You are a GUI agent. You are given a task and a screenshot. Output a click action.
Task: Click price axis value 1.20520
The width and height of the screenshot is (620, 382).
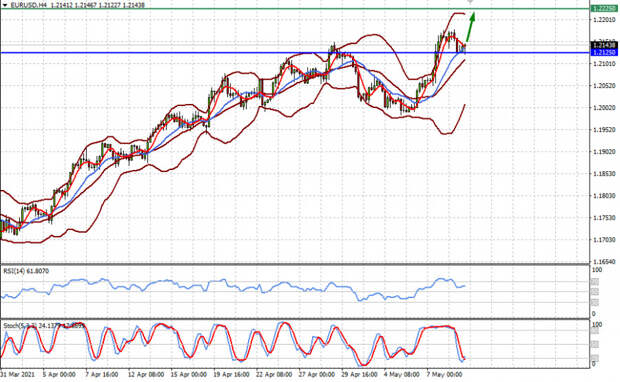coord(605,85)
